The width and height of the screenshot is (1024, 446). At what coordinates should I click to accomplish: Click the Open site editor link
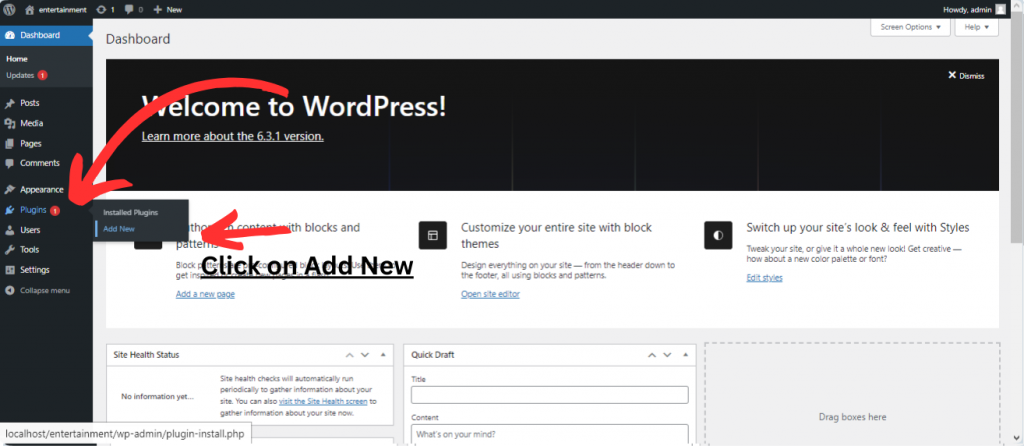click(491, 294)
